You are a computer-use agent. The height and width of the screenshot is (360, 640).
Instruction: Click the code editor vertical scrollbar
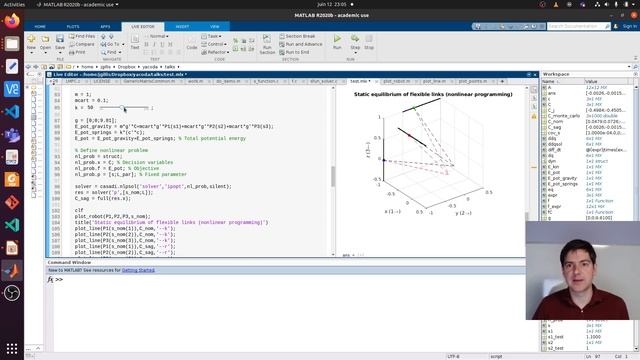(333, 176)
